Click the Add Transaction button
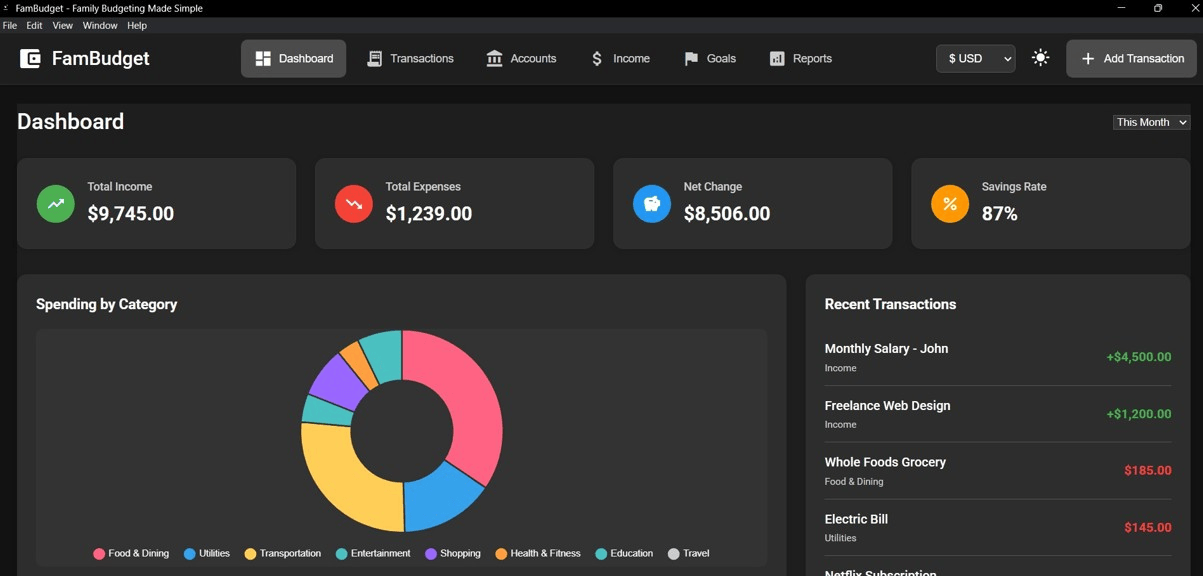Viewport: 1203px width, 576px height. 1130,58
